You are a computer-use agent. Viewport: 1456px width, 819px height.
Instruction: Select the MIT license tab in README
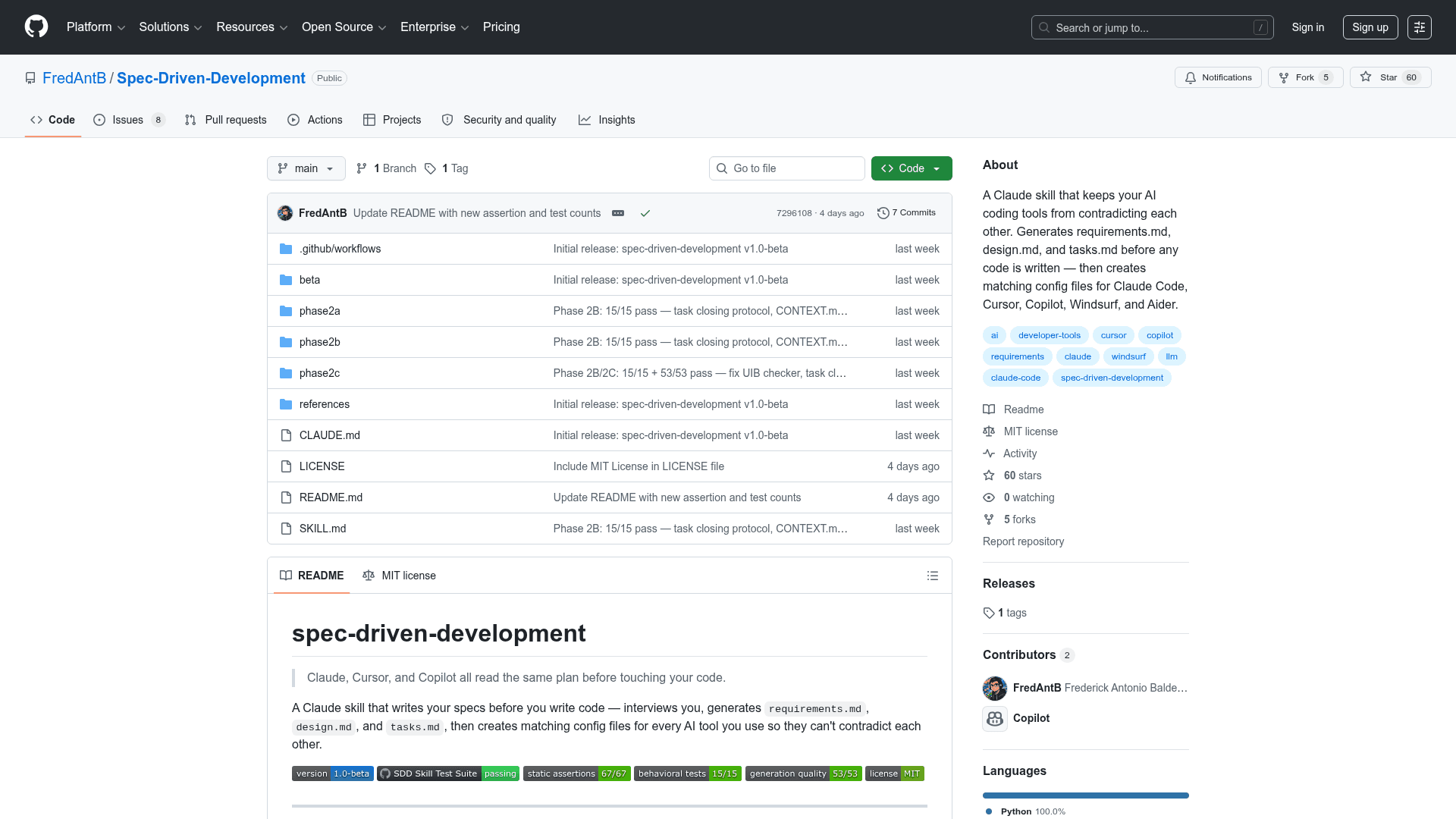(x=400, y=576)
